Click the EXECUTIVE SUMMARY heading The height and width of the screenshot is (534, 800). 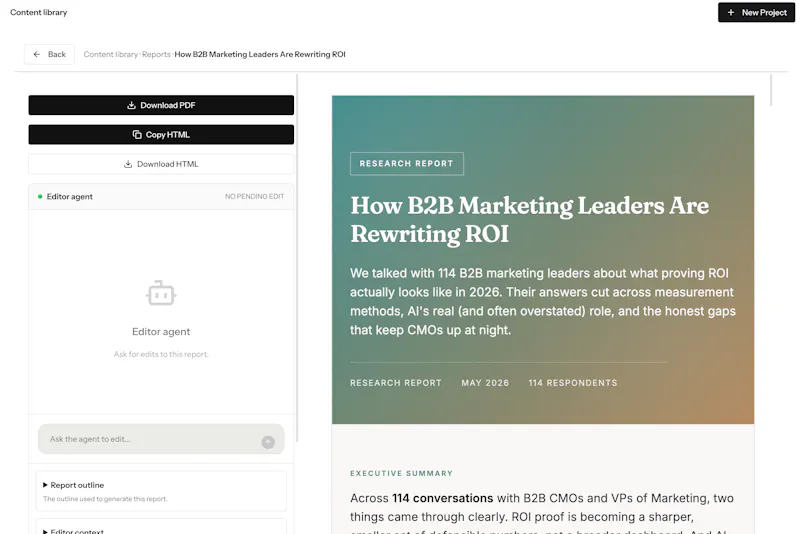[402, 473]
